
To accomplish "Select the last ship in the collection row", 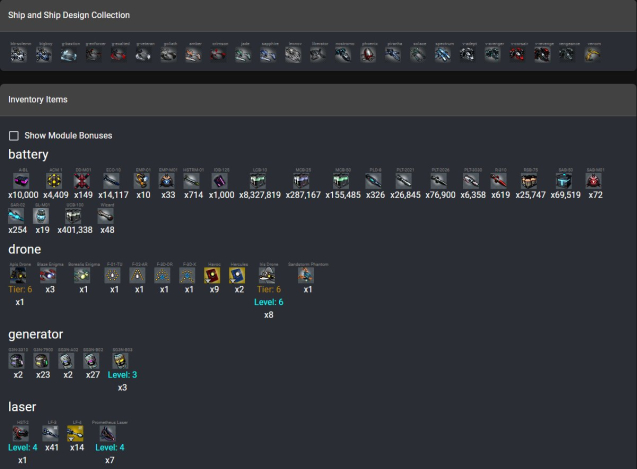I will pyautogui.click(x=594, y=55).
